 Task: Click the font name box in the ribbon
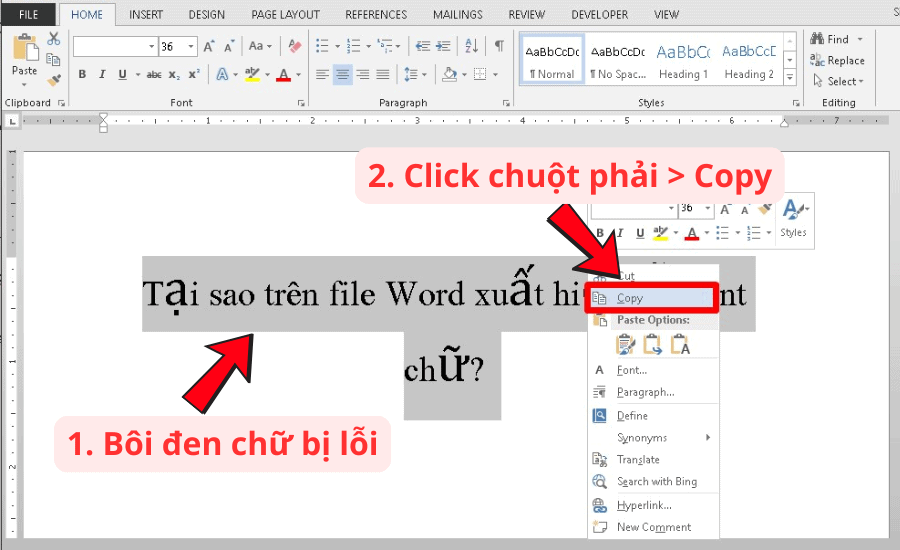pyautogui.click(x=109, y=47)
